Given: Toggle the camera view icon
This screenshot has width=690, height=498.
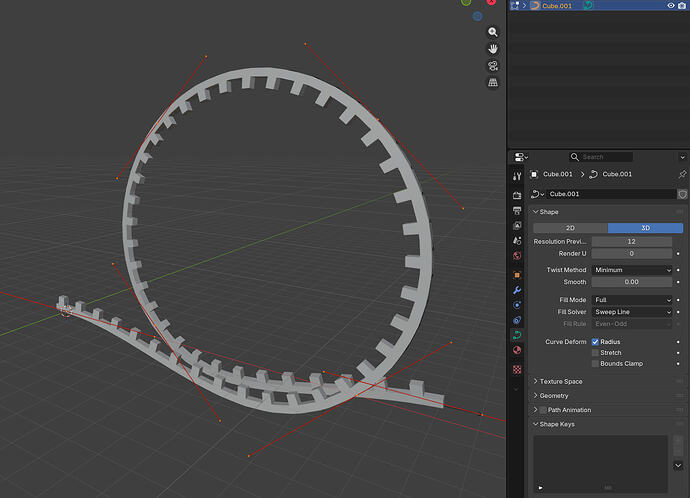Looking at the screenshot, I should pos(493,66).
